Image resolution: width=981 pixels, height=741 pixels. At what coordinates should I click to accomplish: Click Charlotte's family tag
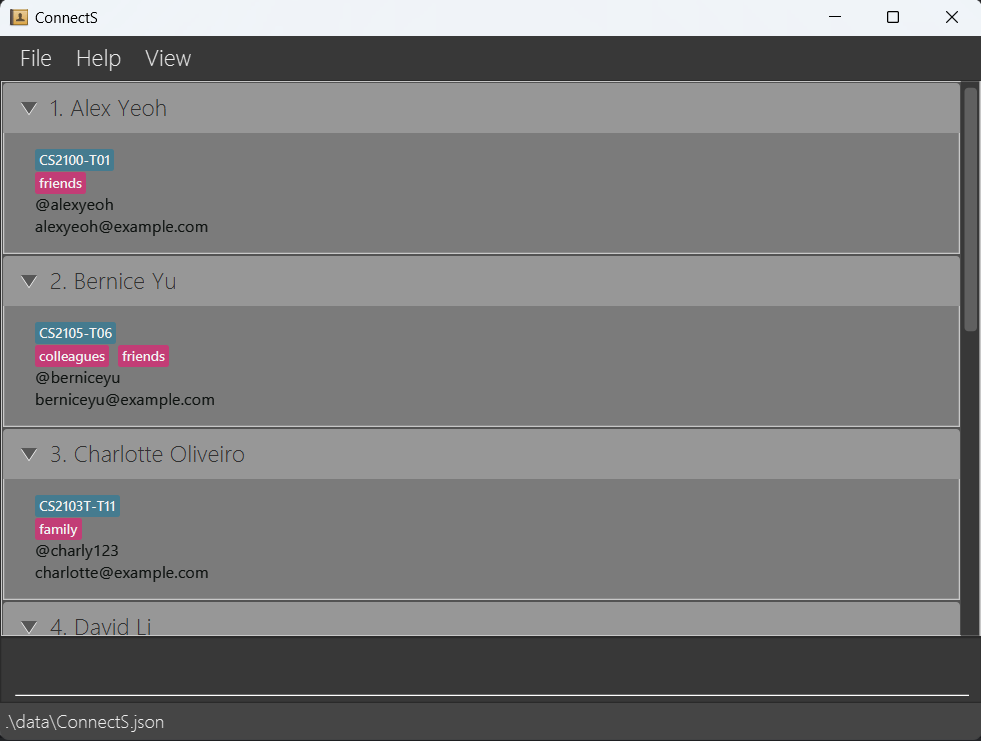58,529
